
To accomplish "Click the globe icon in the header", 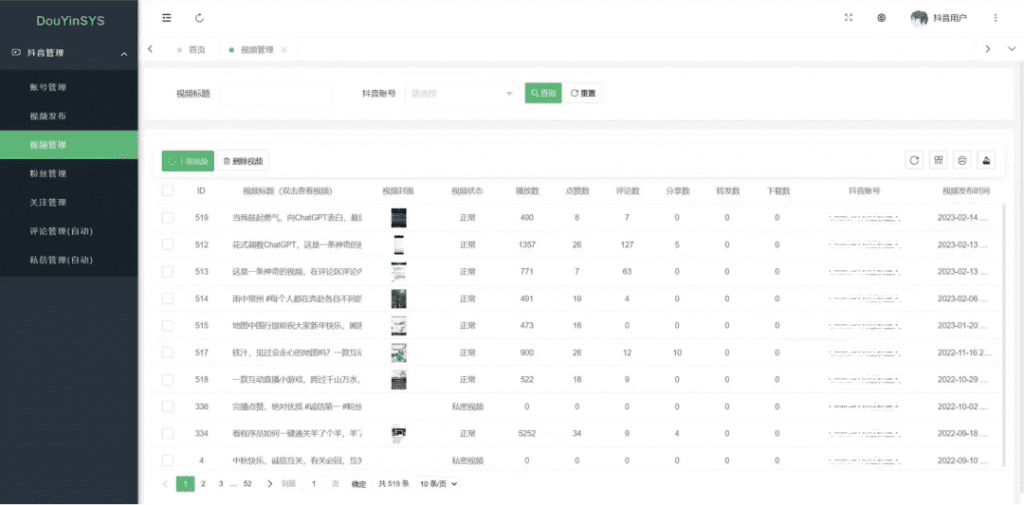I will tap(881, 18).
